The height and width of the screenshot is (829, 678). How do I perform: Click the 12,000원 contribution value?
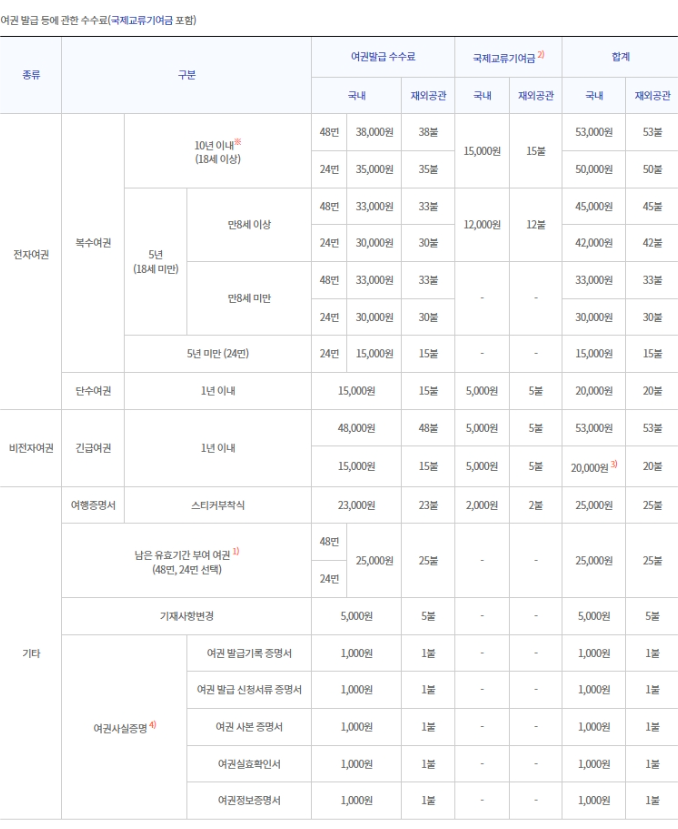(x=482, y=225)
